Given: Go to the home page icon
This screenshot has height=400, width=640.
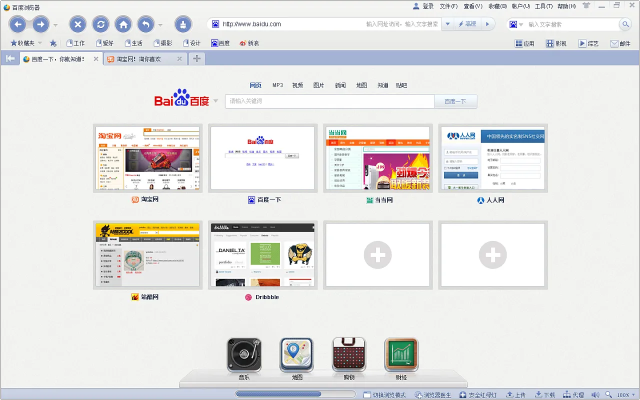Looking at the screenshot, I should [123, 23].
